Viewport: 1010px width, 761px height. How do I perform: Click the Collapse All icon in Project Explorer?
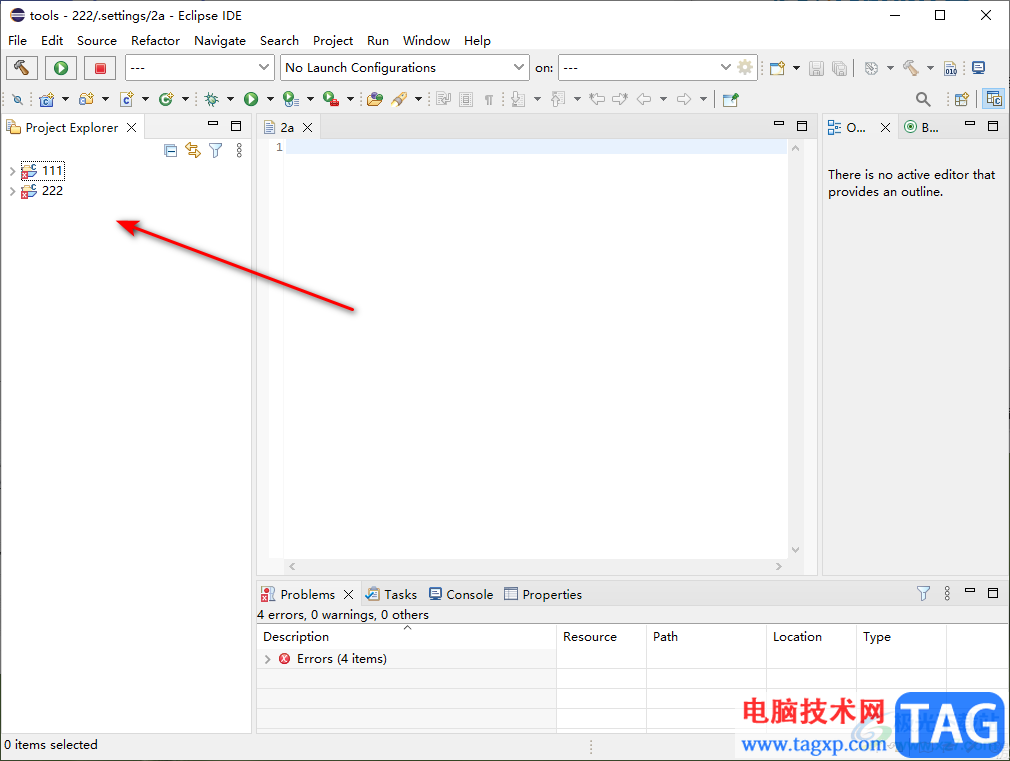tap(170, 151)
